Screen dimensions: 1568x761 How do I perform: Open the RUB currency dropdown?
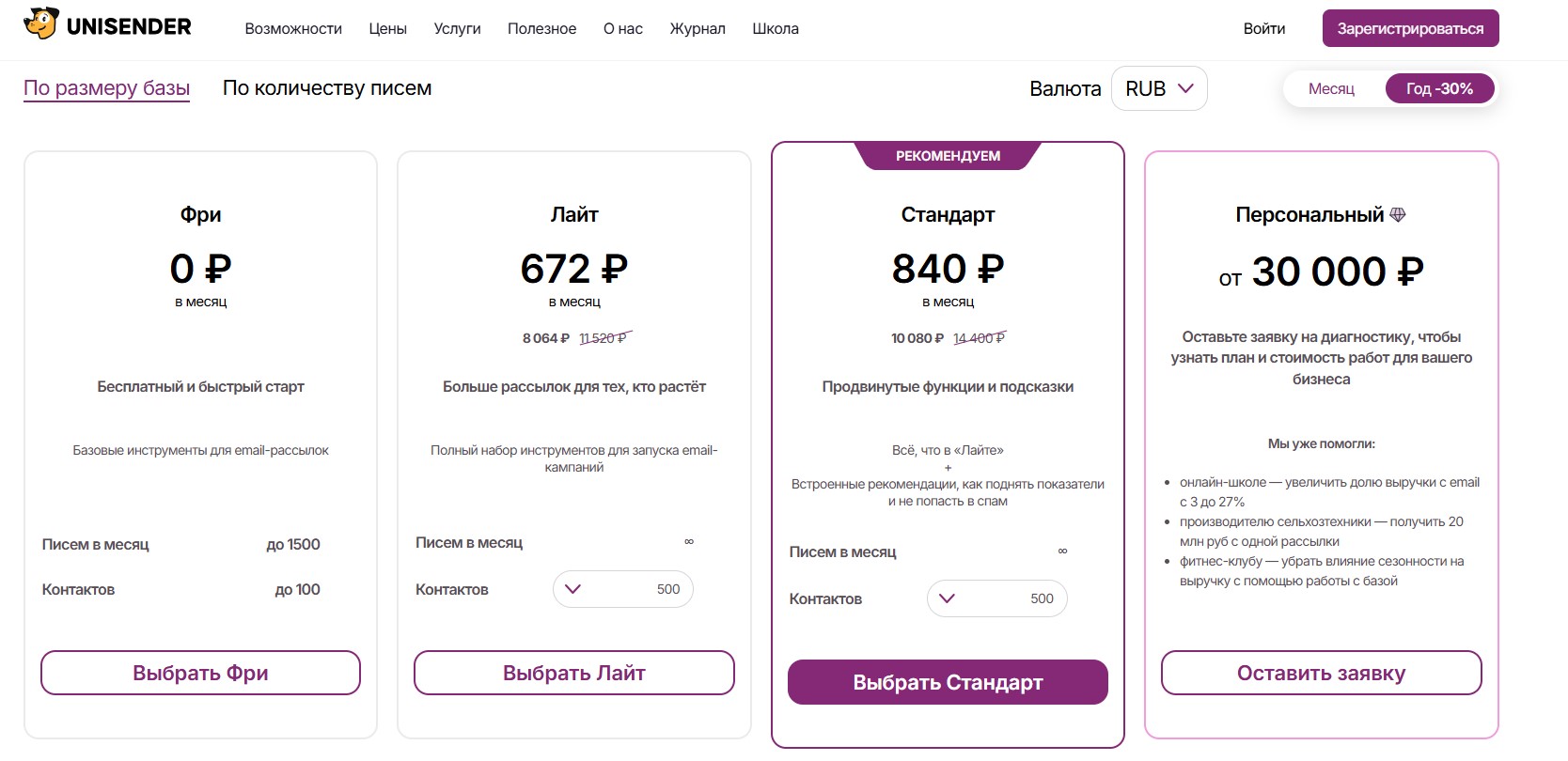click(1159, 88)
